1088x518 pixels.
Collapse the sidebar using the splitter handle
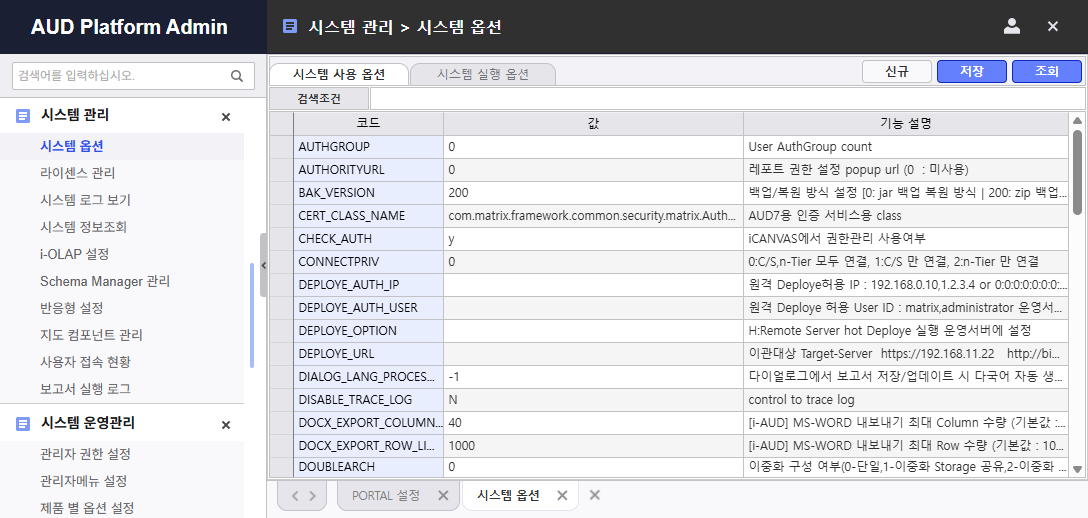(263, 265)
